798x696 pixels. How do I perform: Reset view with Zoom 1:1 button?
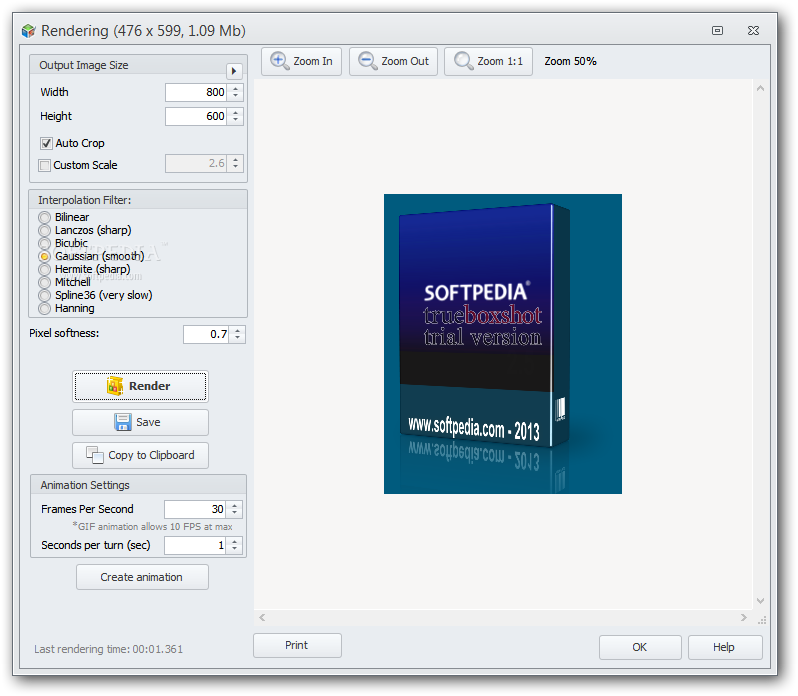488,62
